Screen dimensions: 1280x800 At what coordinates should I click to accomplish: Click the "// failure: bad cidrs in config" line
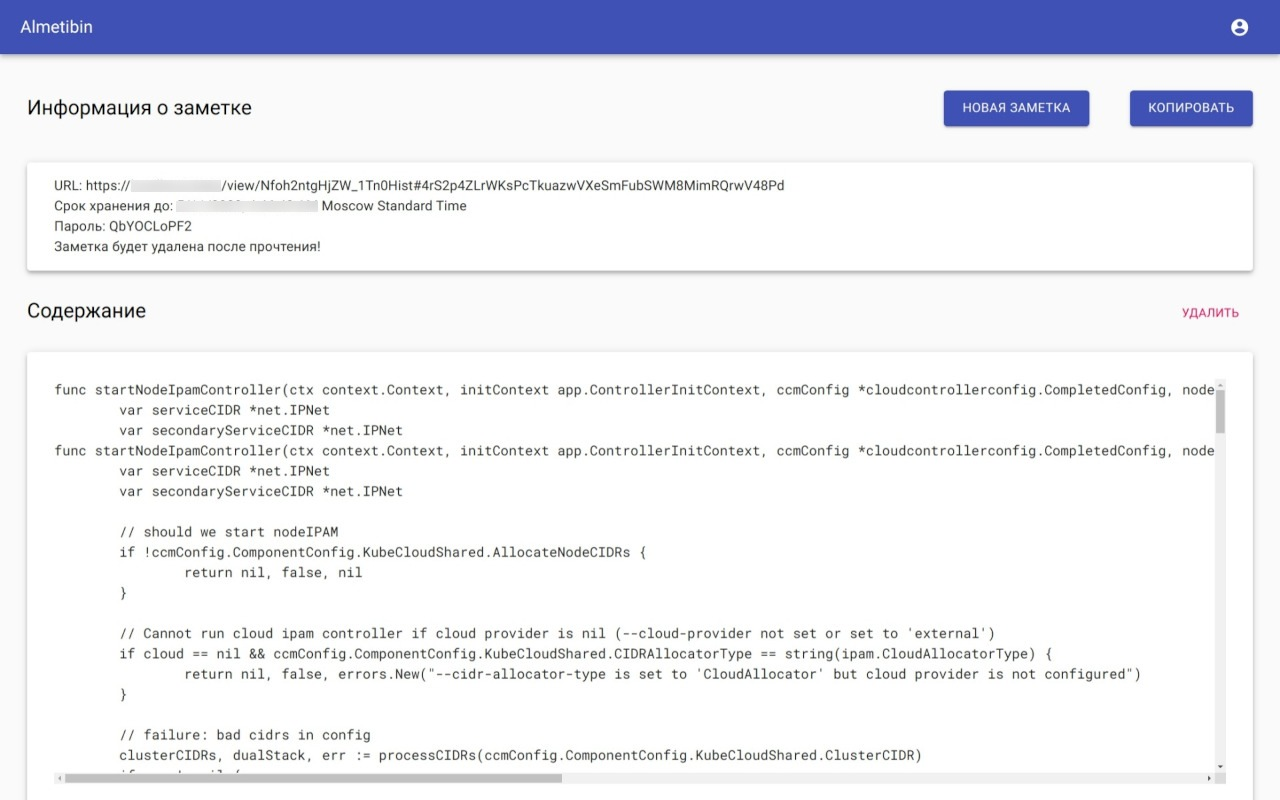coord(245,735)
